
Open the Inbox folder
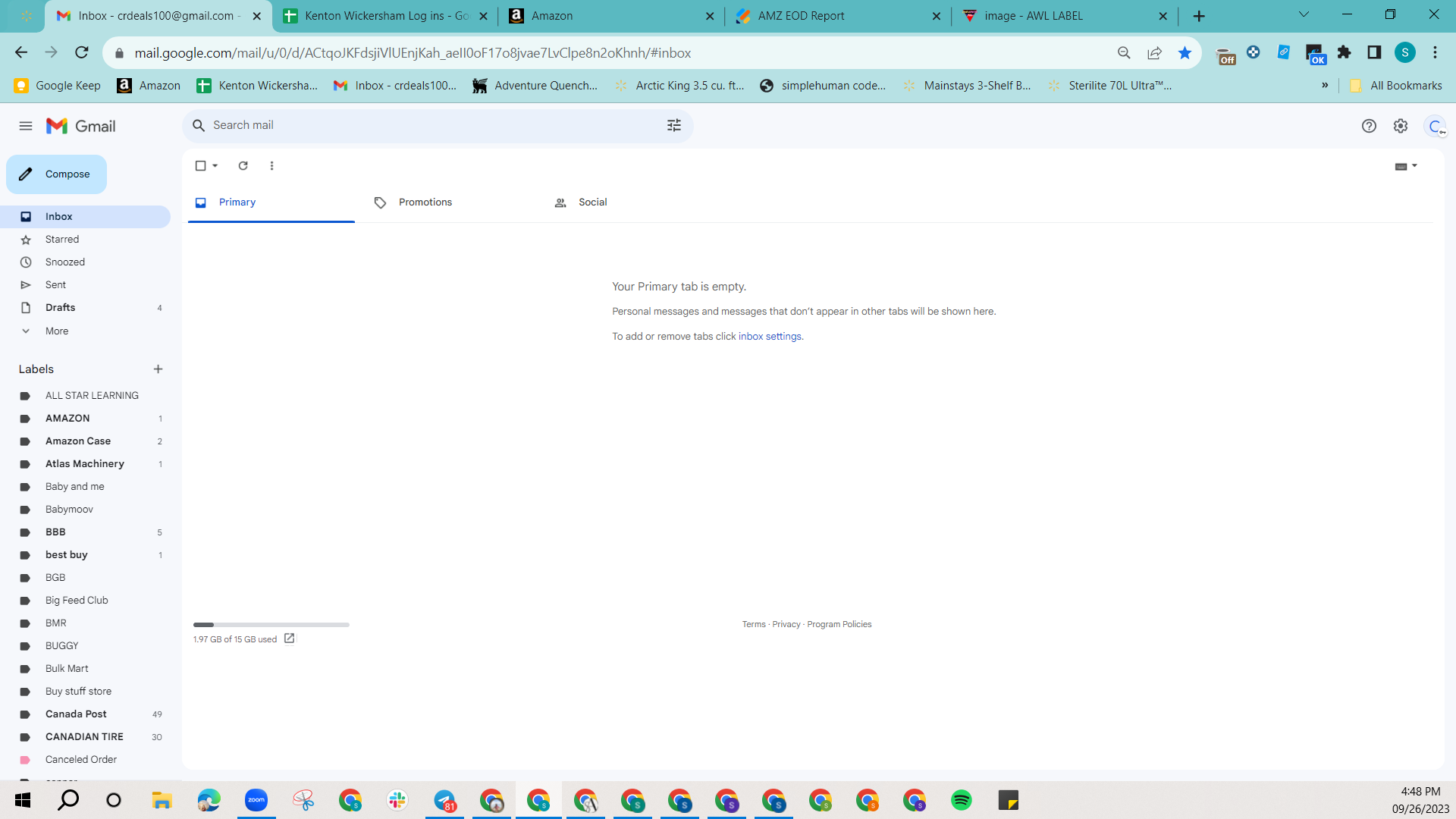[85, 217]
